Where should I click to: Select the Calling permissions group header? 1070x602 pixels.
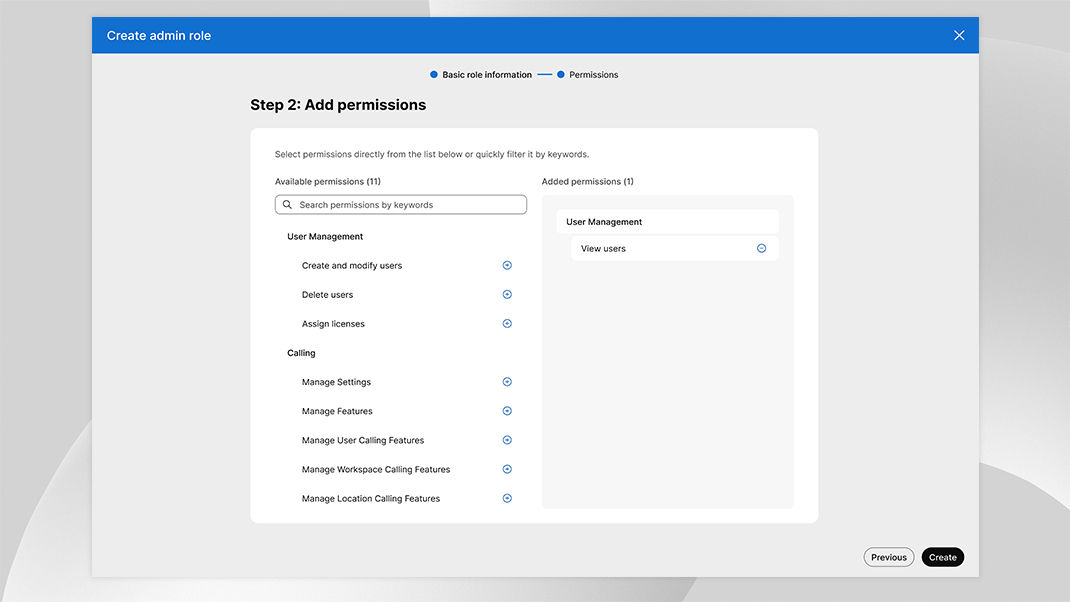click(x=301, y=353)
